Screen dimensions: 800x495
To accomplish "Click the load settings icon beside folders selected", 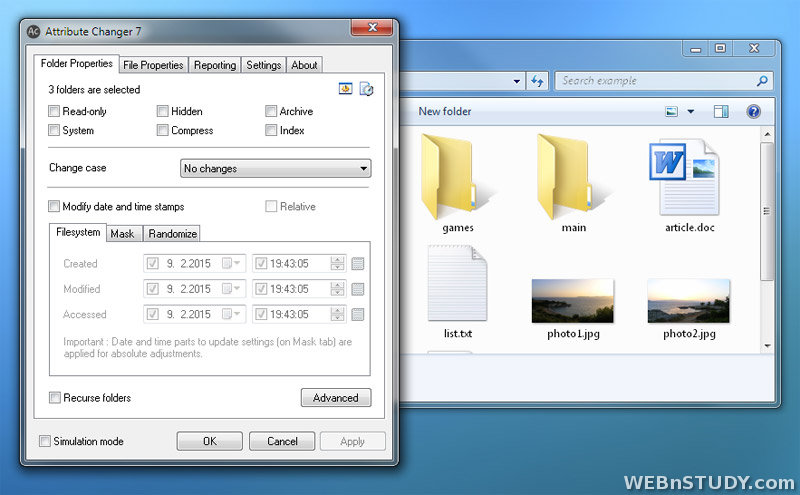I will pos(345,89).
